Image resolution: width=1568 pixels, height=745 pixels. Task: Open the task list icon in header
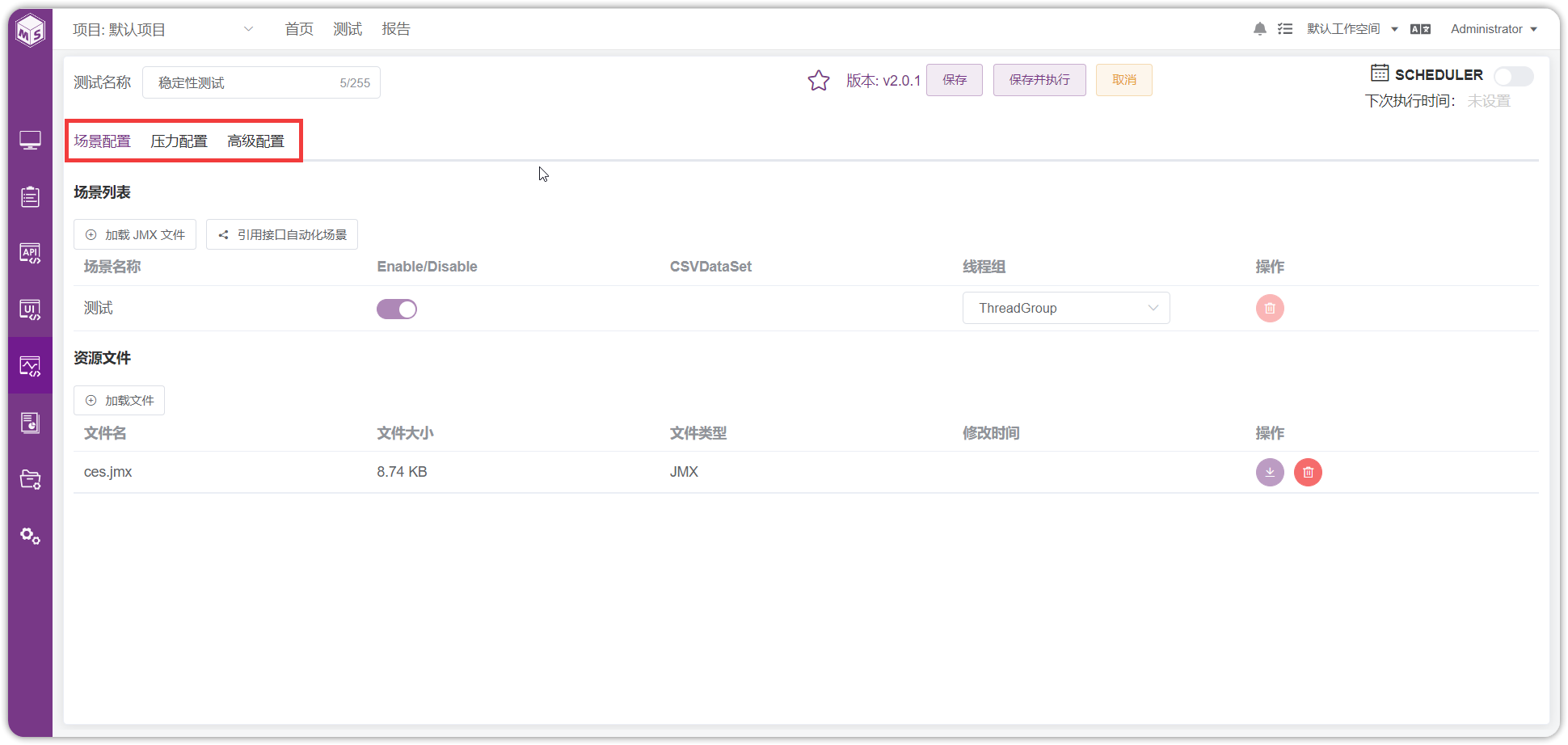(x=1285, y=29)
